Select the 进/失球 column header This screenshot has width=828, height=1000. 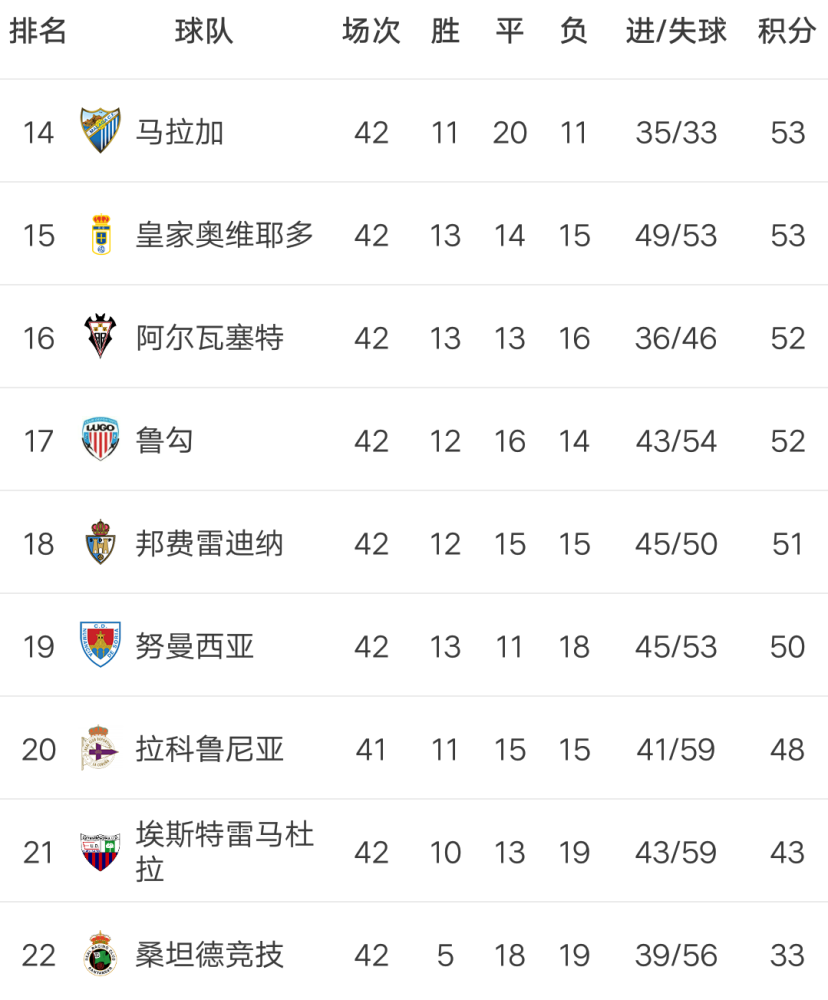(x=676, y=31)
